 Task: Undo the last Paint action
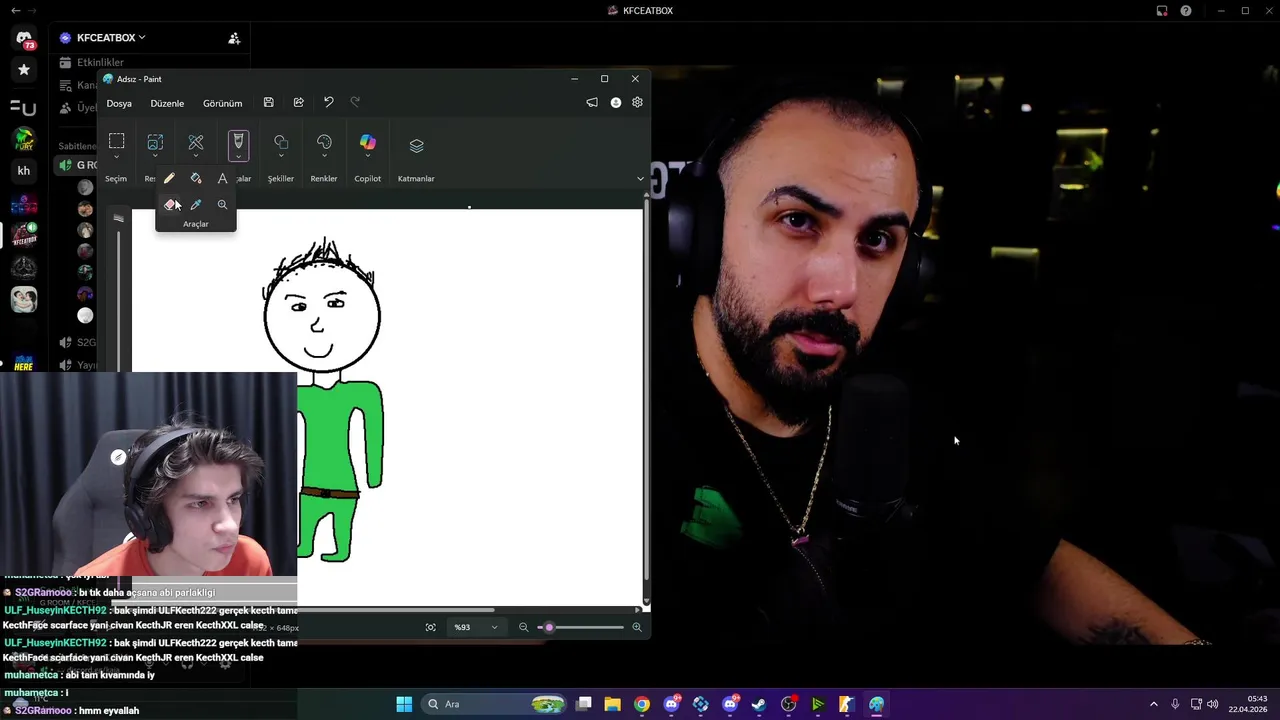click(328, 102)
